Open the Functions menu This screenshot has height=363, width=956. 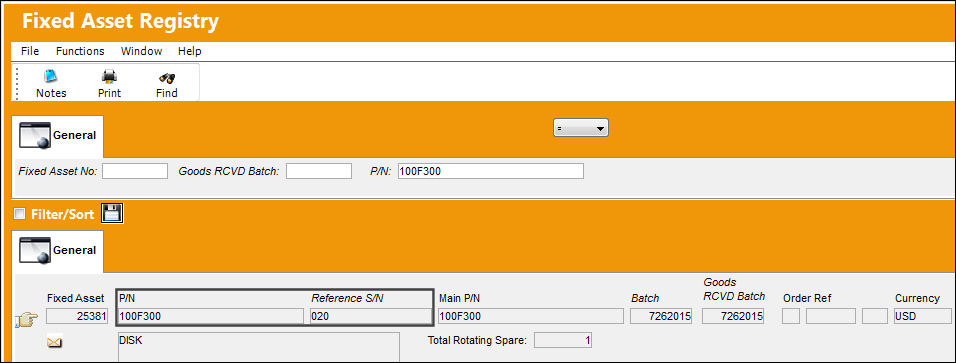click(x=80, y=51)
